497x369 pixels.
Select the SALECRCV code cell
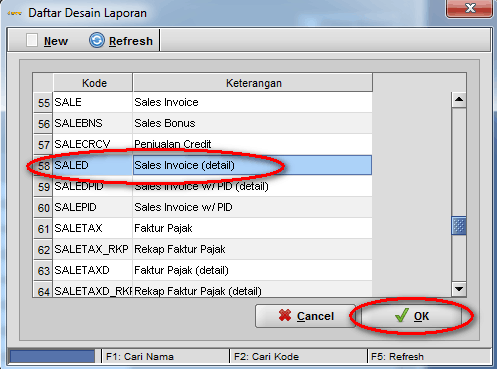point(93,144)
